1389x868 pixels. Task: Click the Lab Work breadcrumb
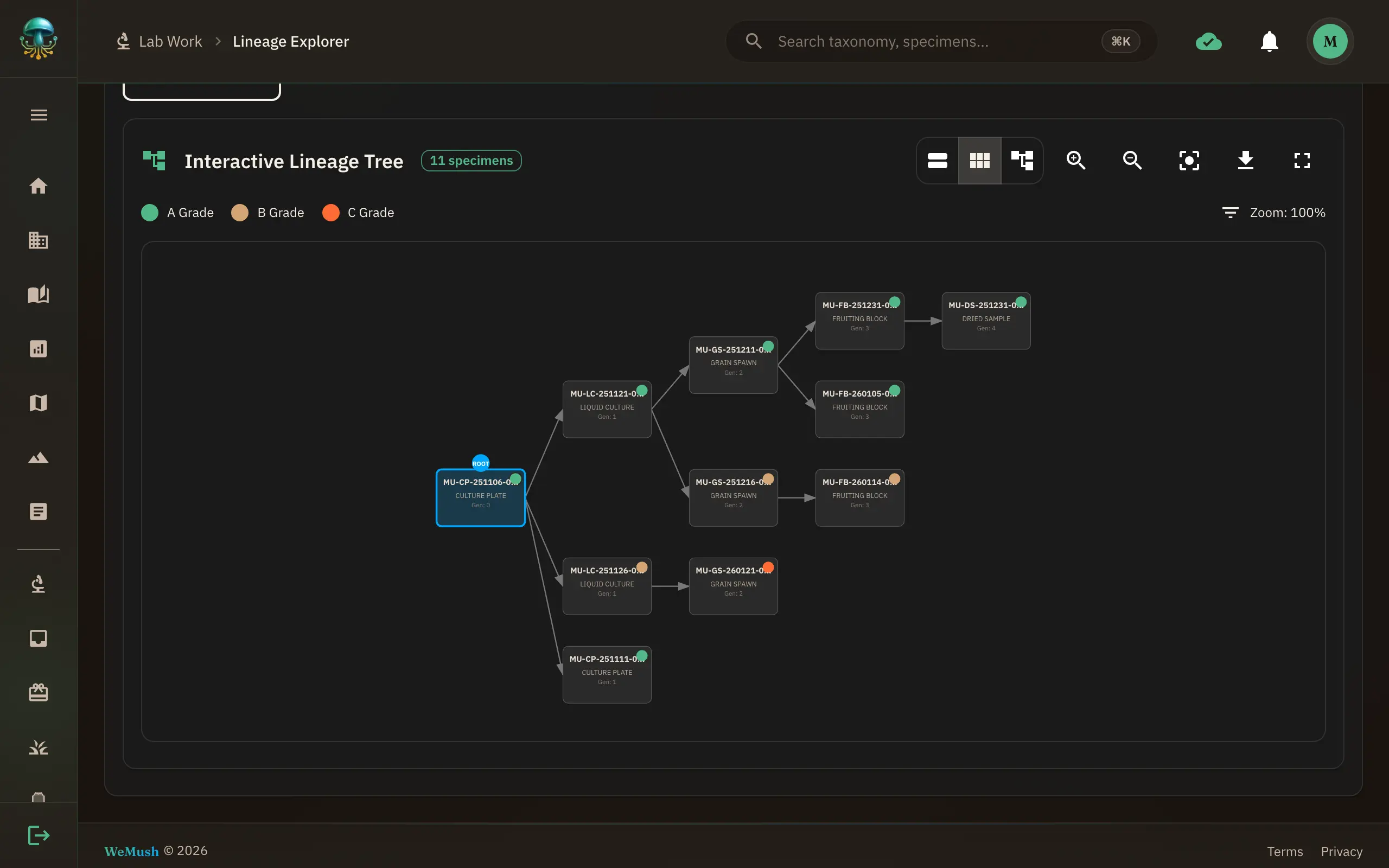160,41
